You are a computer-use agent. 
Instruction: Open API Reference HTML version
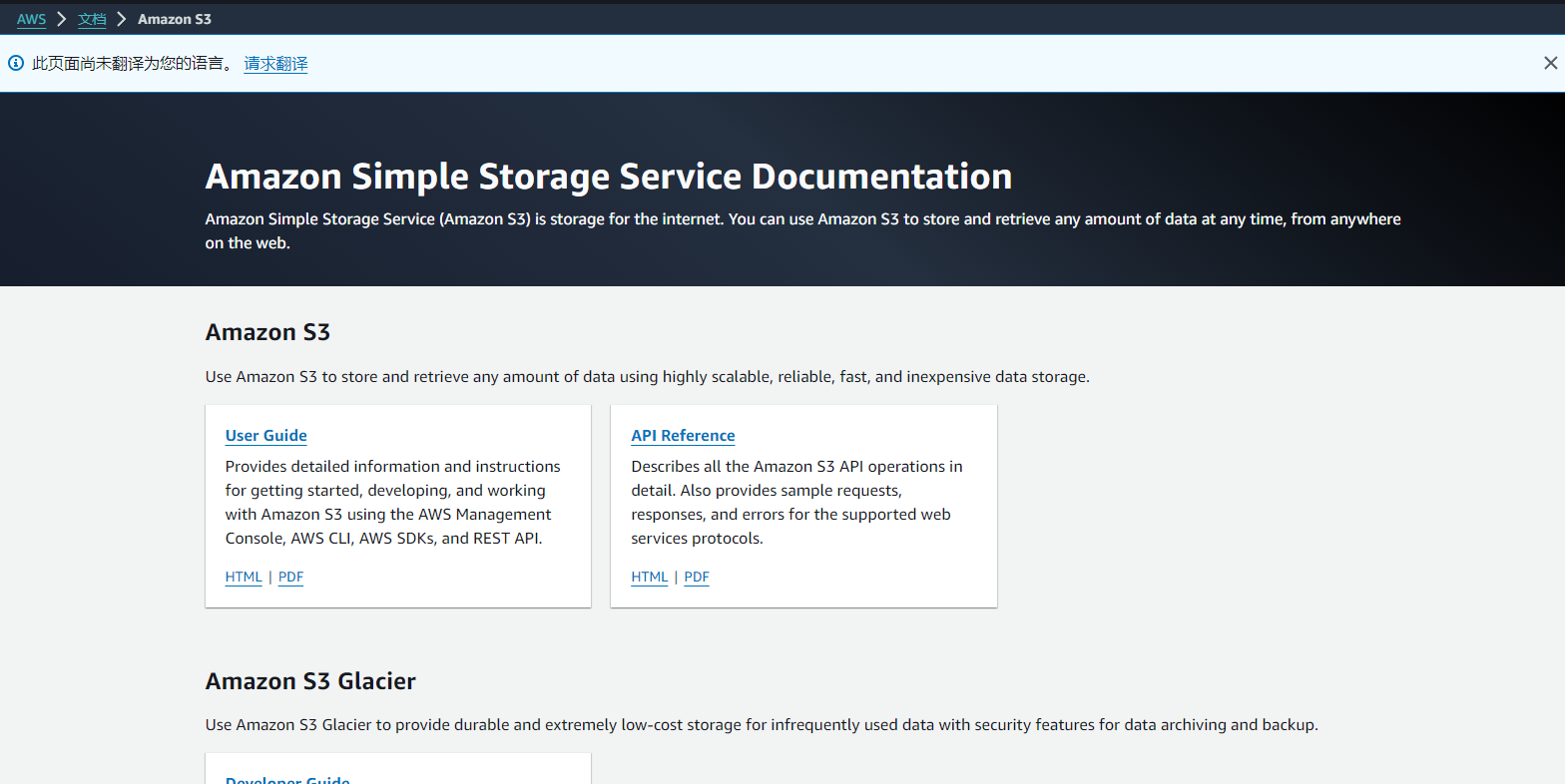click(650, 577)
